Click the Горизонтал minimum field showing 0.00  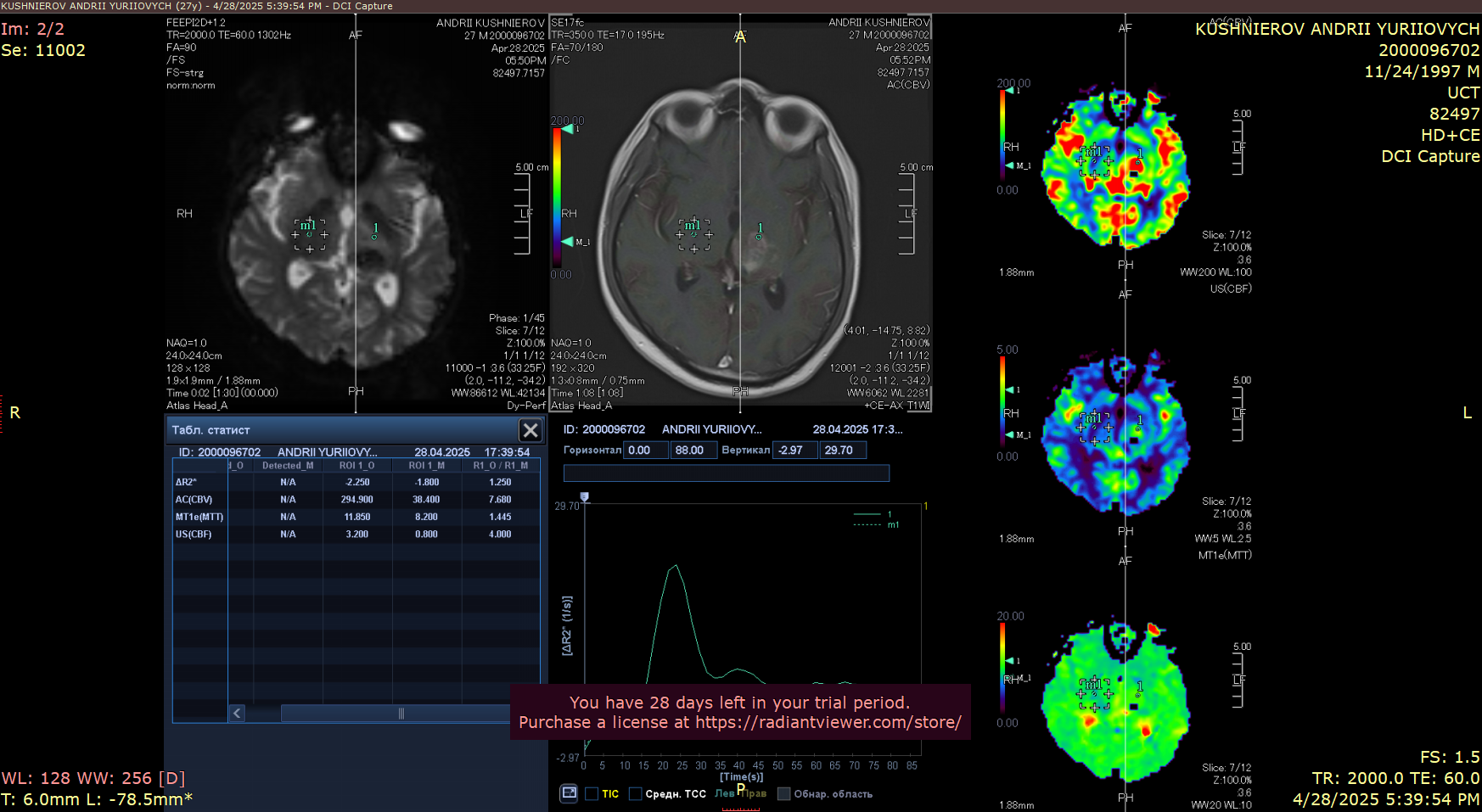click(x=645, y=451)
